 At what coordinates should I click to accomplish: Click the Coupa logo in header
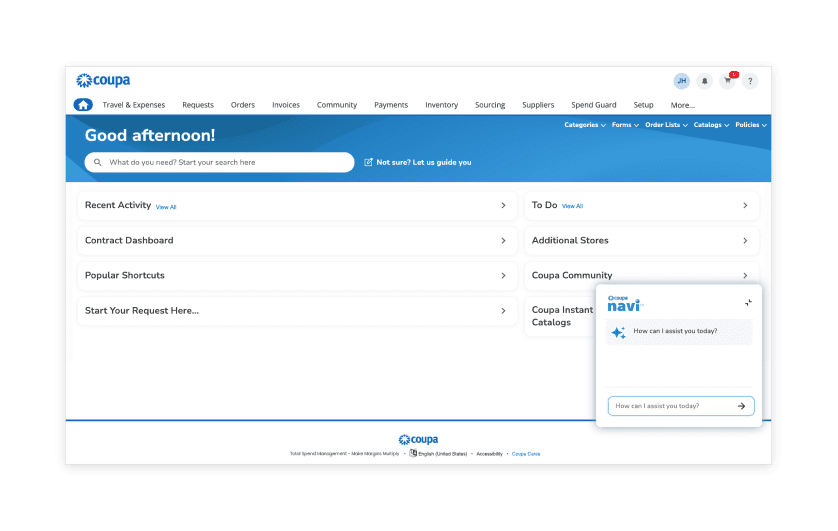pyautogui.click(x=103, y=80)
